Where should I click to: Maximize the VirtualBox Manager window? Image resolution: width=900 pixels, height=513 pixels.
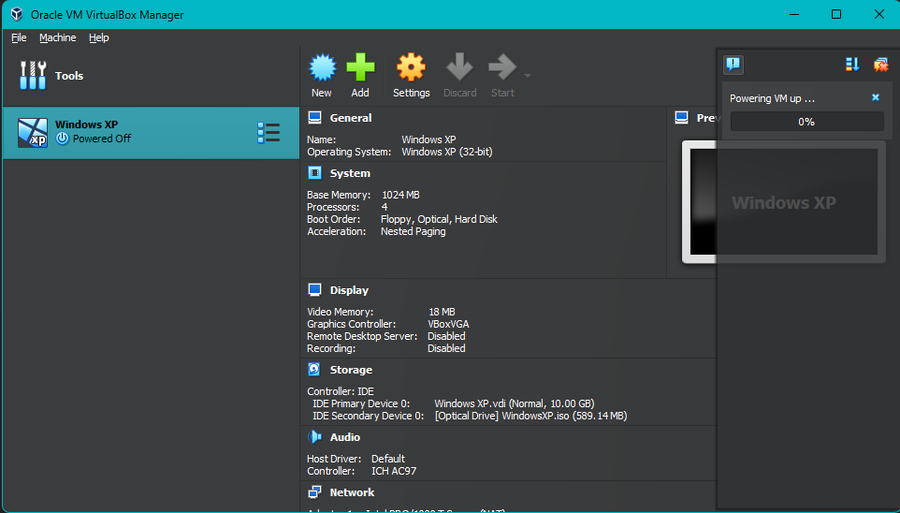coord(836,14)
